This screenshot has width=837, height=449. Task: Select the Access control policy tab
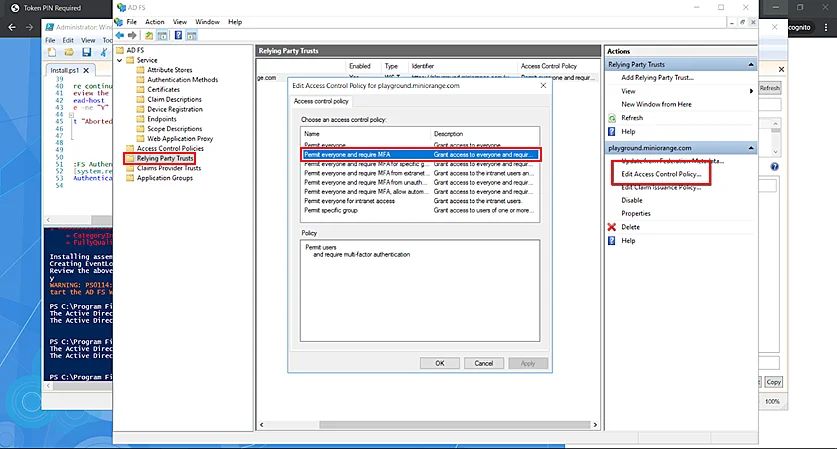(x=321, y=102)
